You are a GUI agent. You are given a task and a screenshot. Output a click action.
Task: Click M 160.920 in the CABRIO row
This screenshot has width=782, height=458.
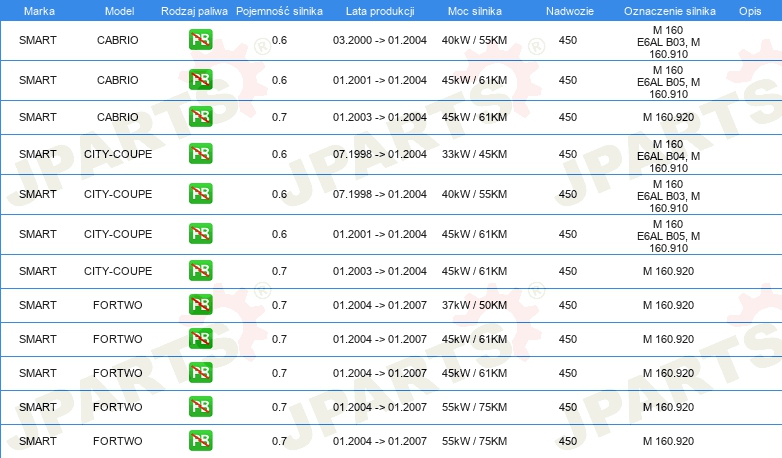pos(668,117)
